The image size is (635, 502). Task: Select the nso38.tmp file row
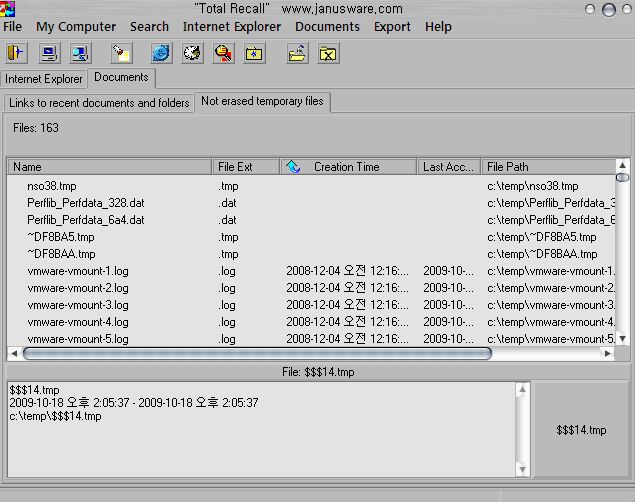pos(311,186)
